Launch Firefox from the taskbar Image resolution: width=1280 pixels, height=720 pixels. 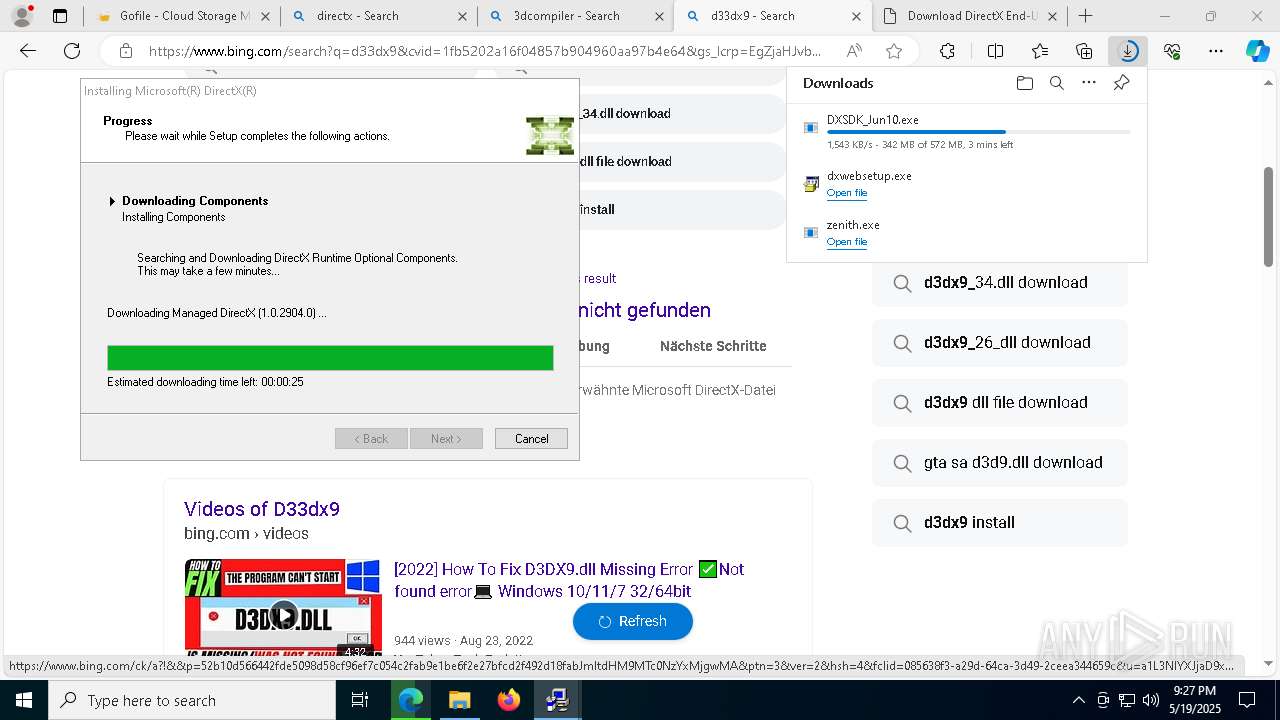pos(509,700)
